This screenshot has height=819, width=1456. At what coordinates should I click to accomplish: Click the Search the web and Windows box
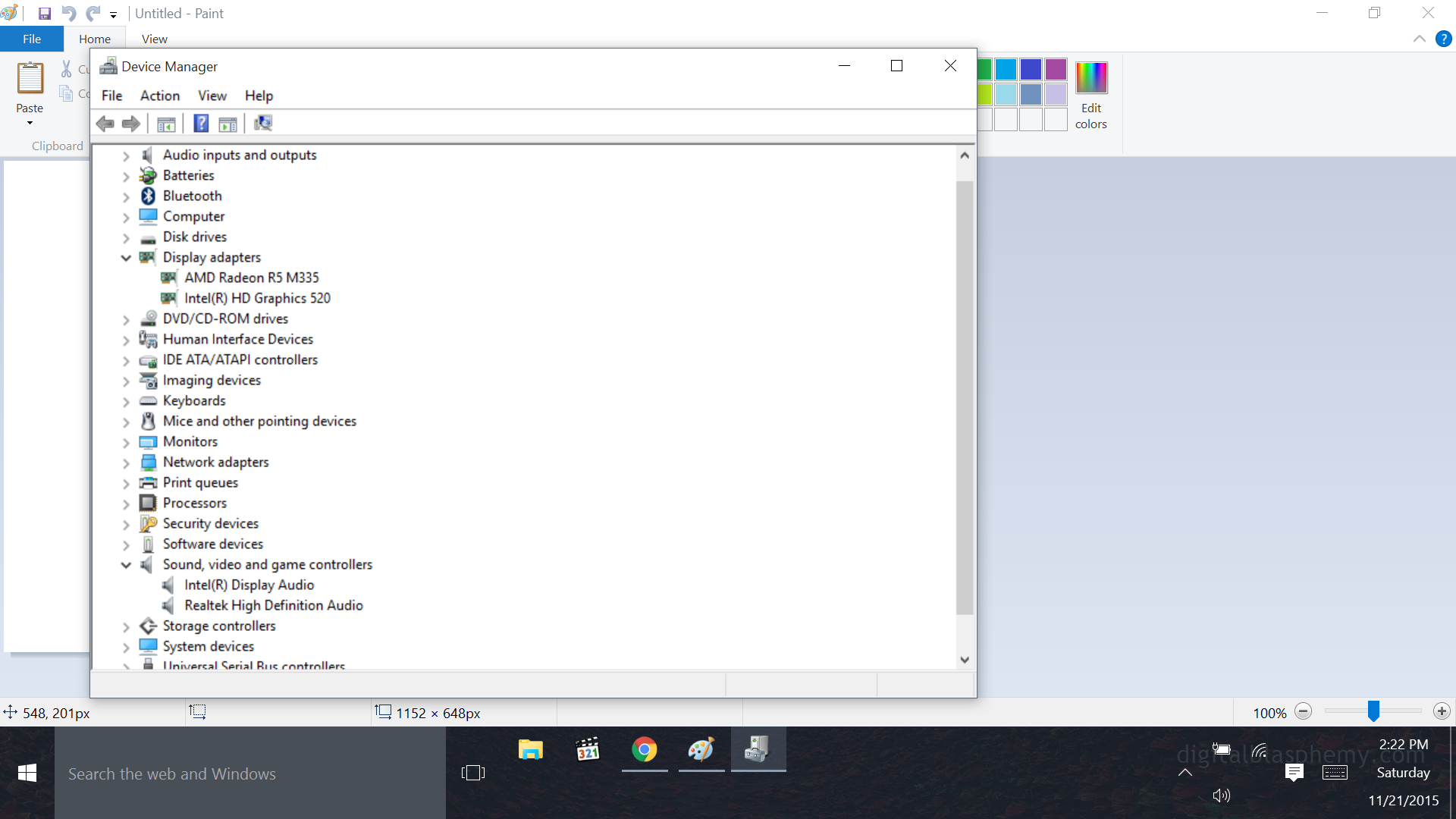coord(250,773)
